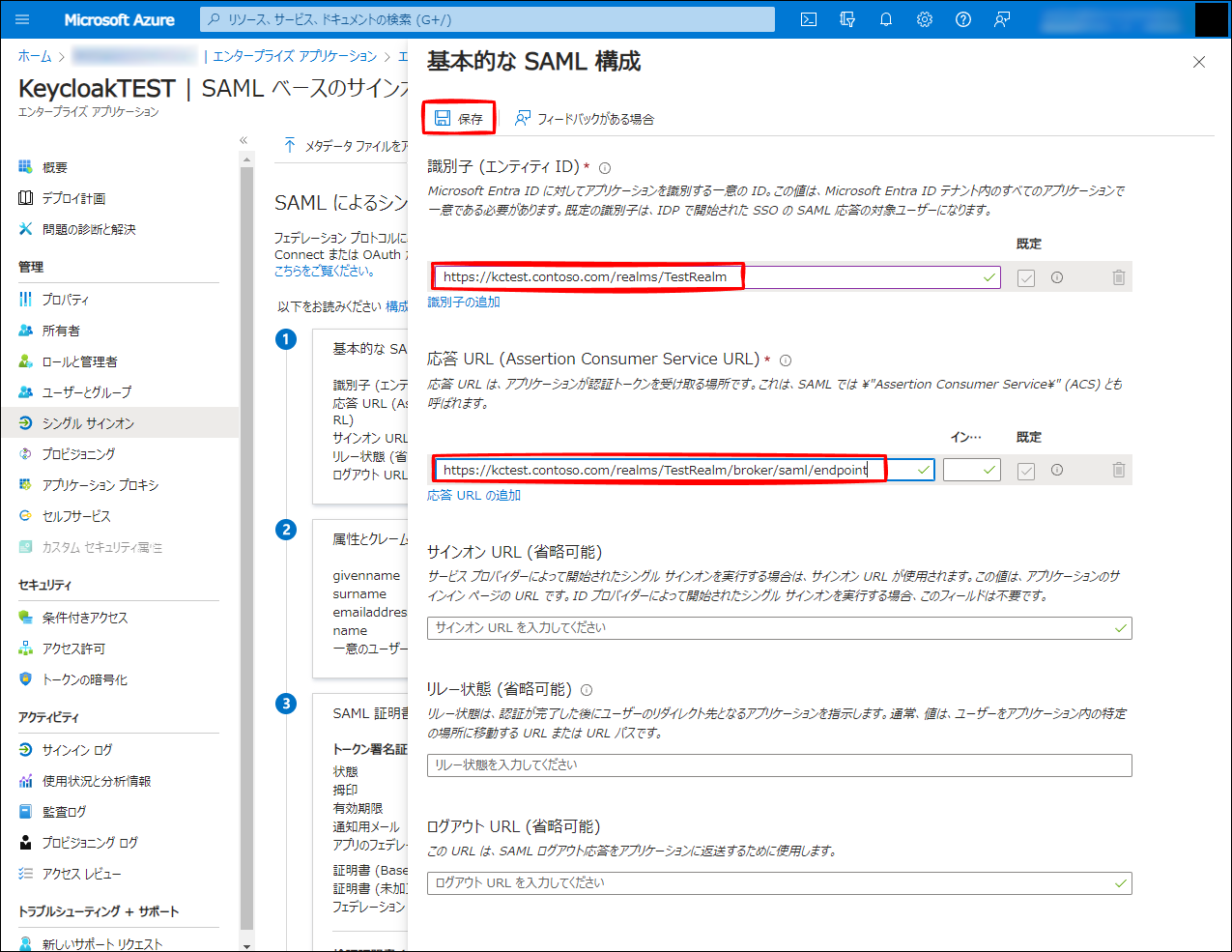The image size is (1232, 952).
Task: Click the help question mark icon
Action: coord(963,19)
